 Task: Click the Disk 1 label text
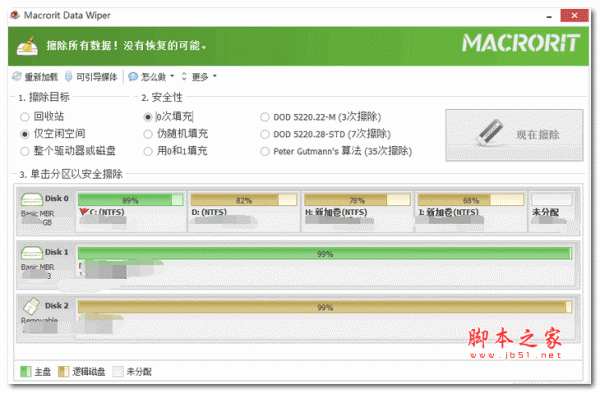click(57, 252)
